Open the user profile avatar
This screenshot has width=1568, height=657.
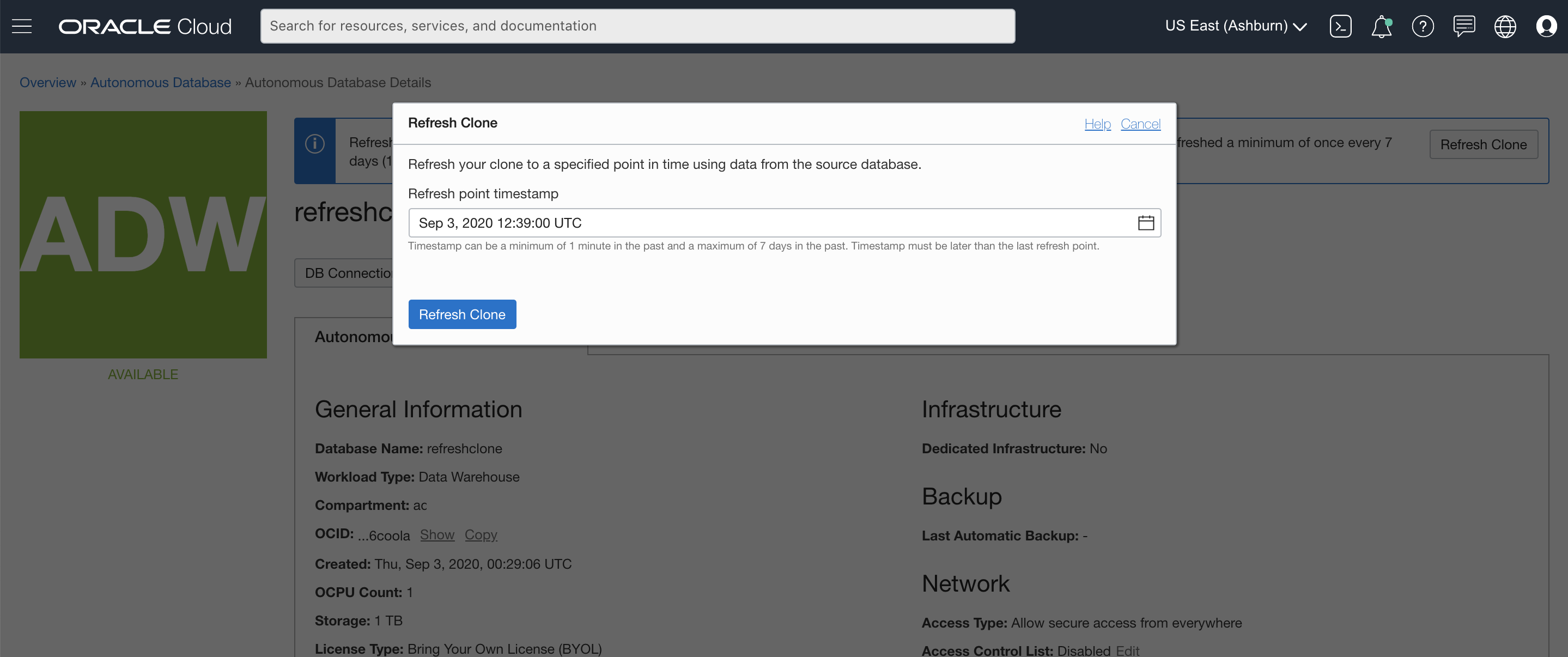(x=1546, y=26)
